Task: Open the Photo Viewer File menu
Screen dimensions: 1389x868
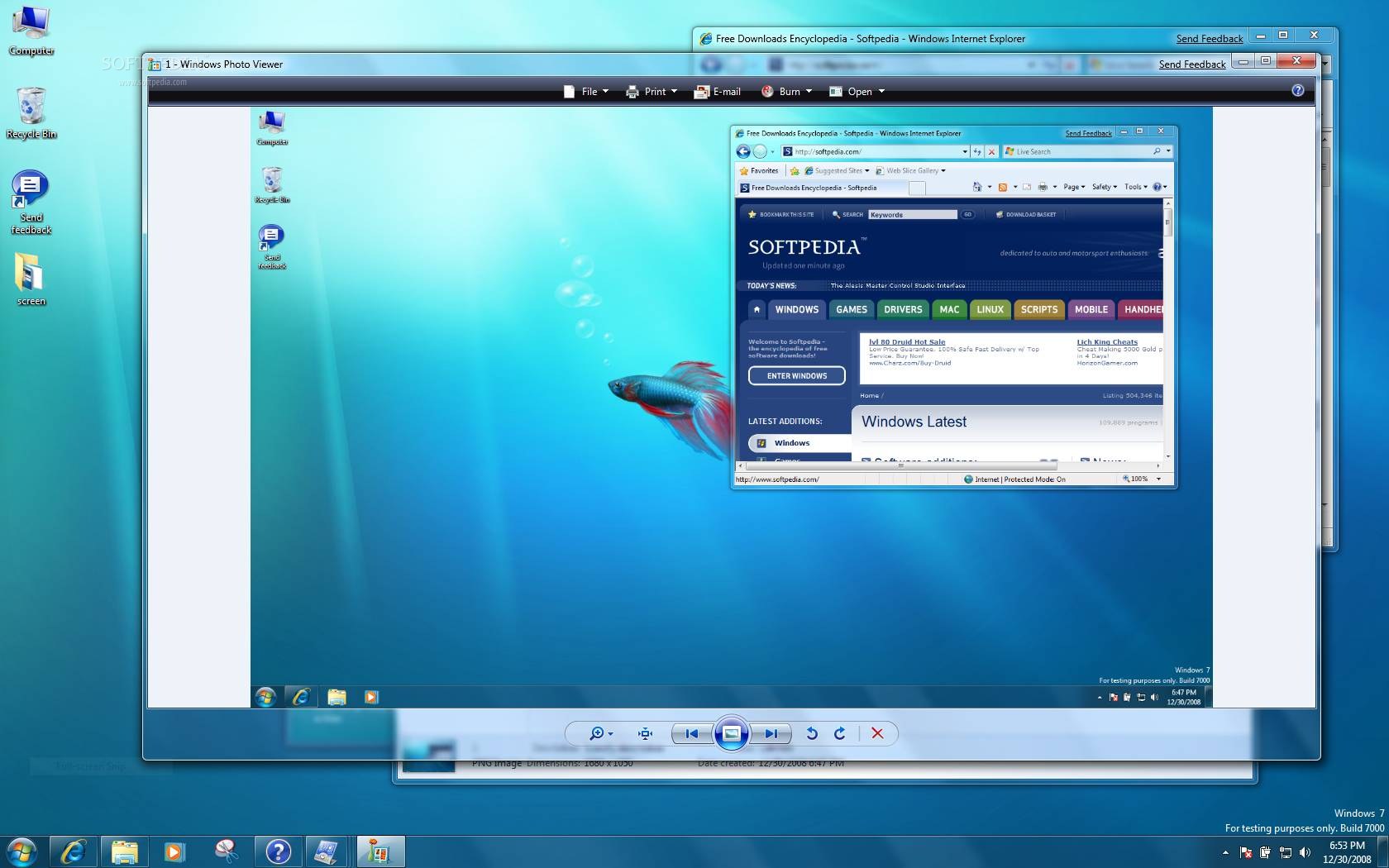Action: (586, 92)
